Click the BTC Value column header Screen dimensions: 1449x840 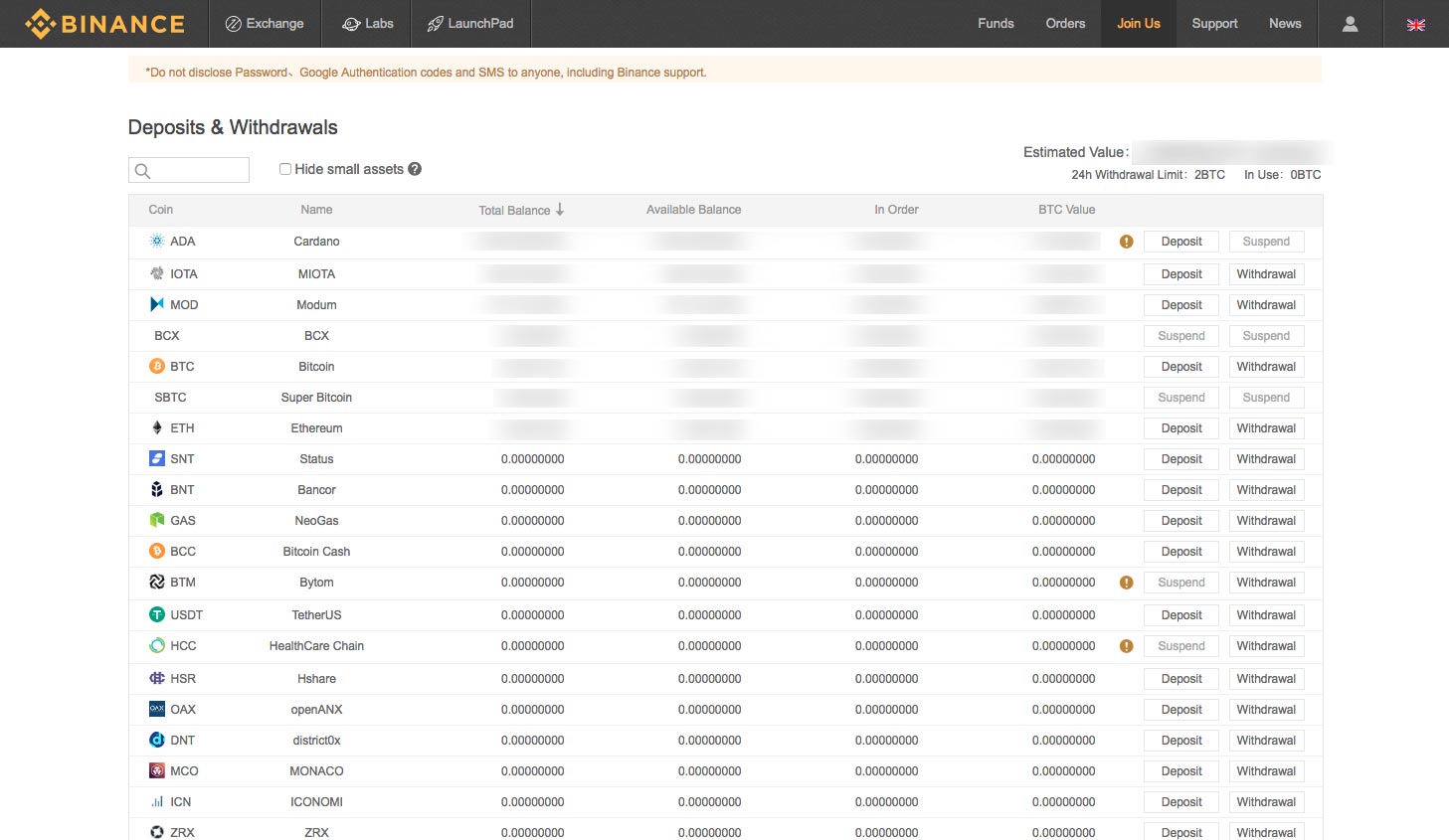coord(1066,210)
